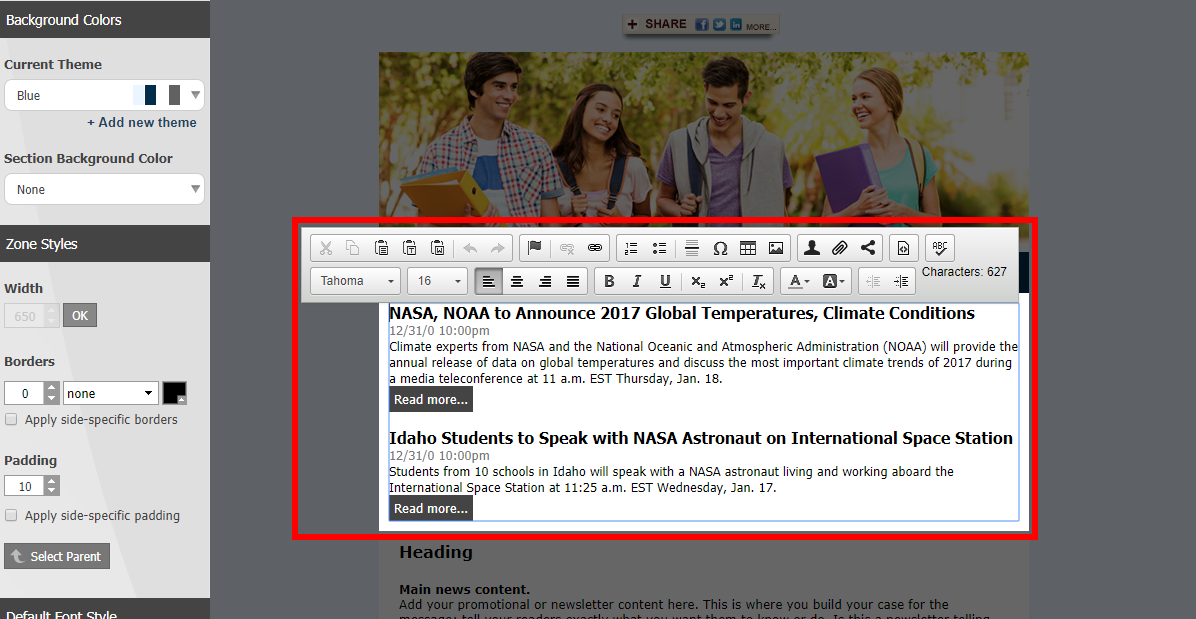1196x619 pixels.
Task: Click the Borders width number field
Action: click(x=25, y=393)
